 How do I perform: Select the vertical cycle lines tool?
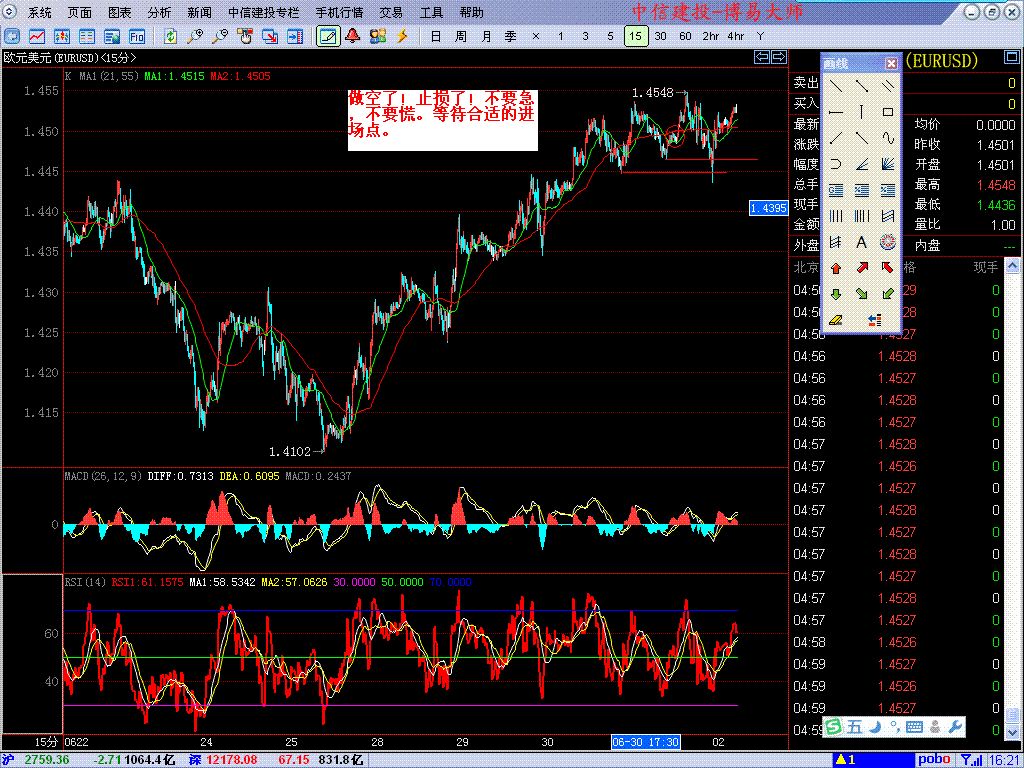tap(836, 216)
